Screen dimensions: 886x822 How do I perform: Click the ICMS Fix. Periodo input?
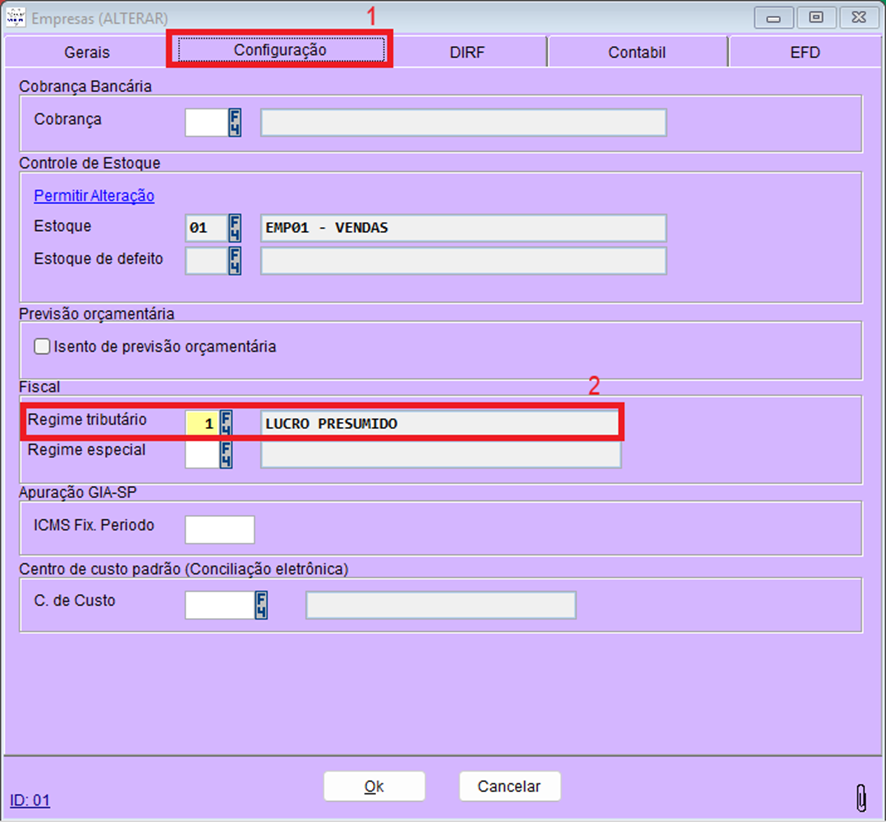(220, 529)
